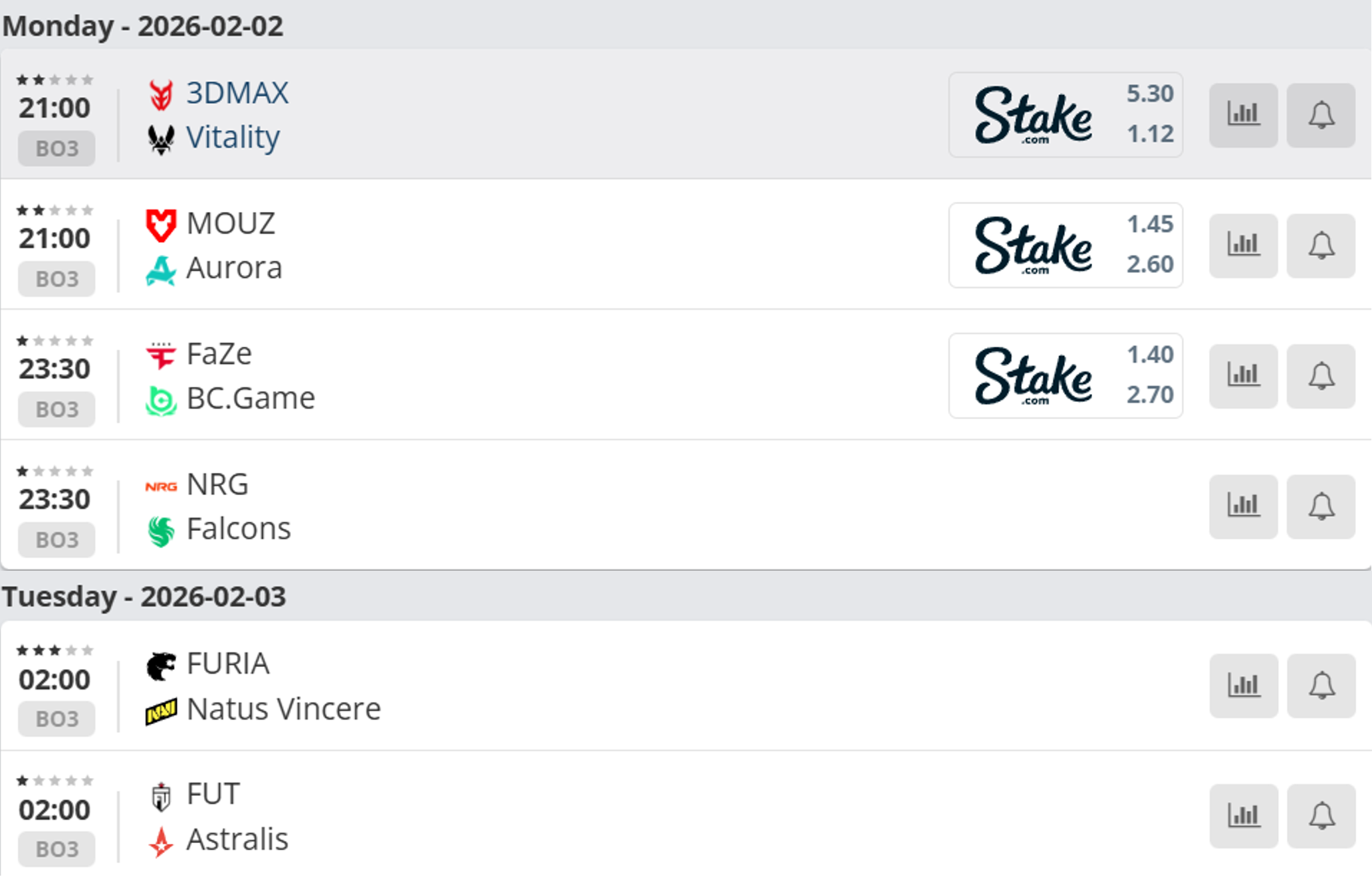
Task: Toggle bell notification for 3DMAX vs Vitality
Action: coord(1320,115)
